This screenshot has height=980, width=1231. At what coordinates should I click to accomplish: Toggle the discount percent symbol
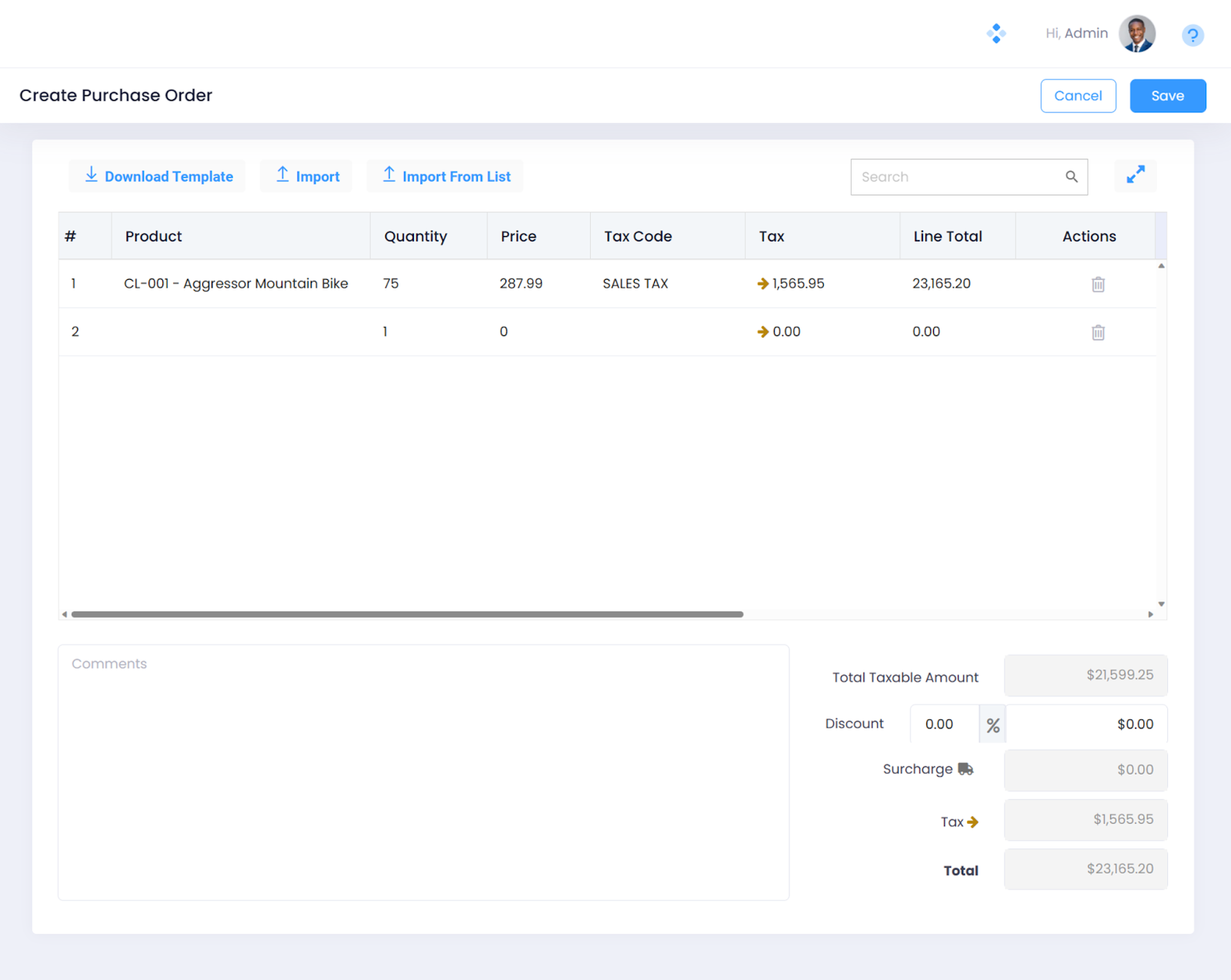tap(992, 725)
